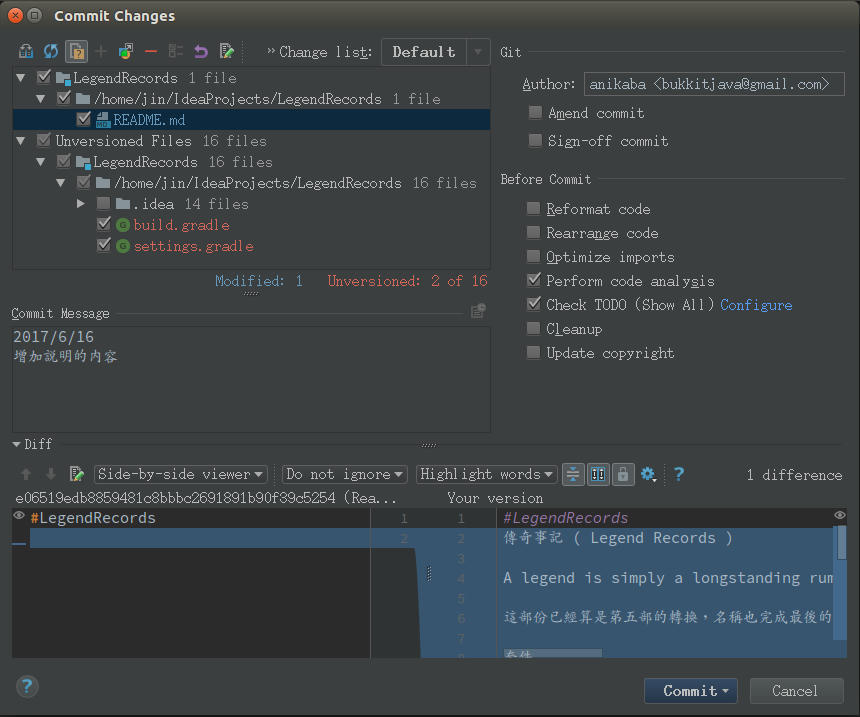Screen dimensions: 860x717
Task: Collapse the LegendRecords 16 files node
Action: 41,162
